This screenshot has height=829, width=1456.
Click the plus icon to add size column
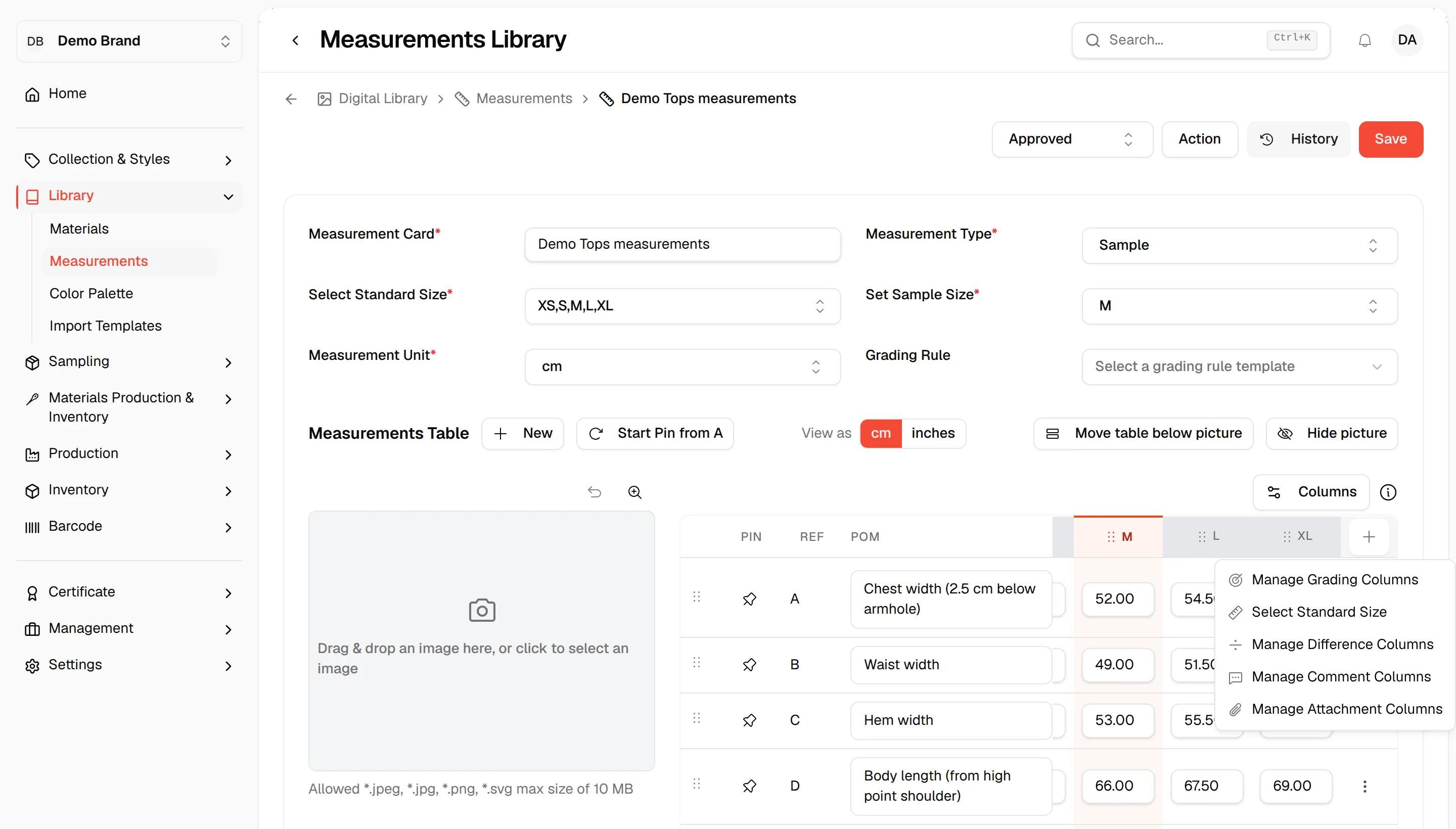coord(1369,536)
